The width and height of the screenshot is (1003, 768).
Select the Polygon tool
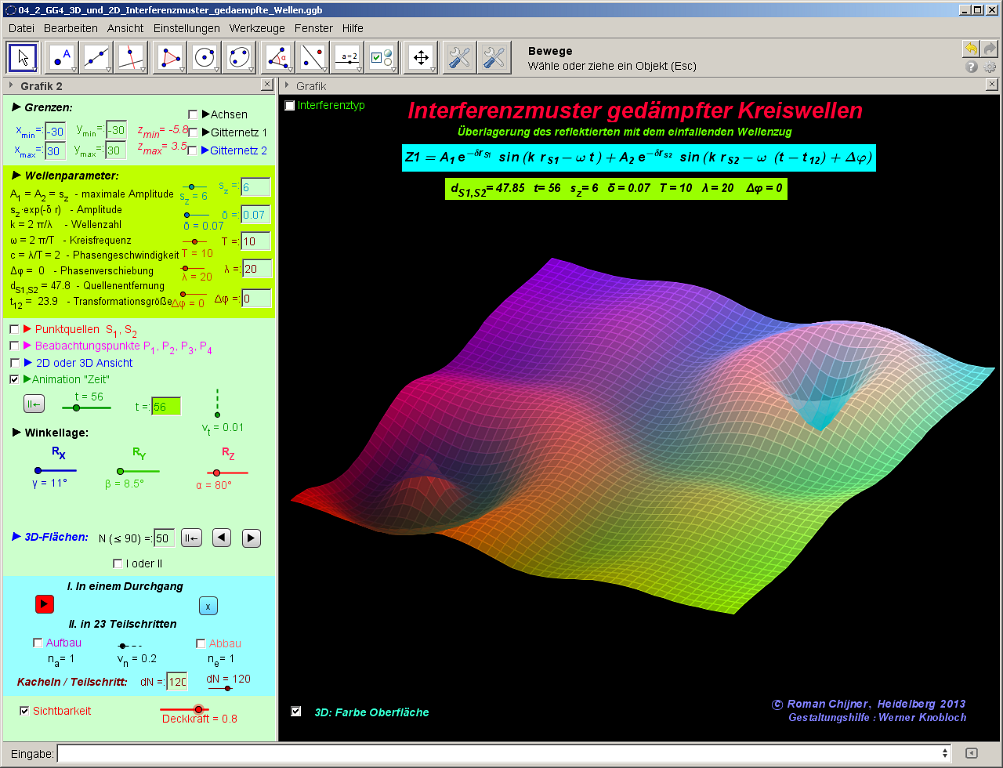coord(173,58)
